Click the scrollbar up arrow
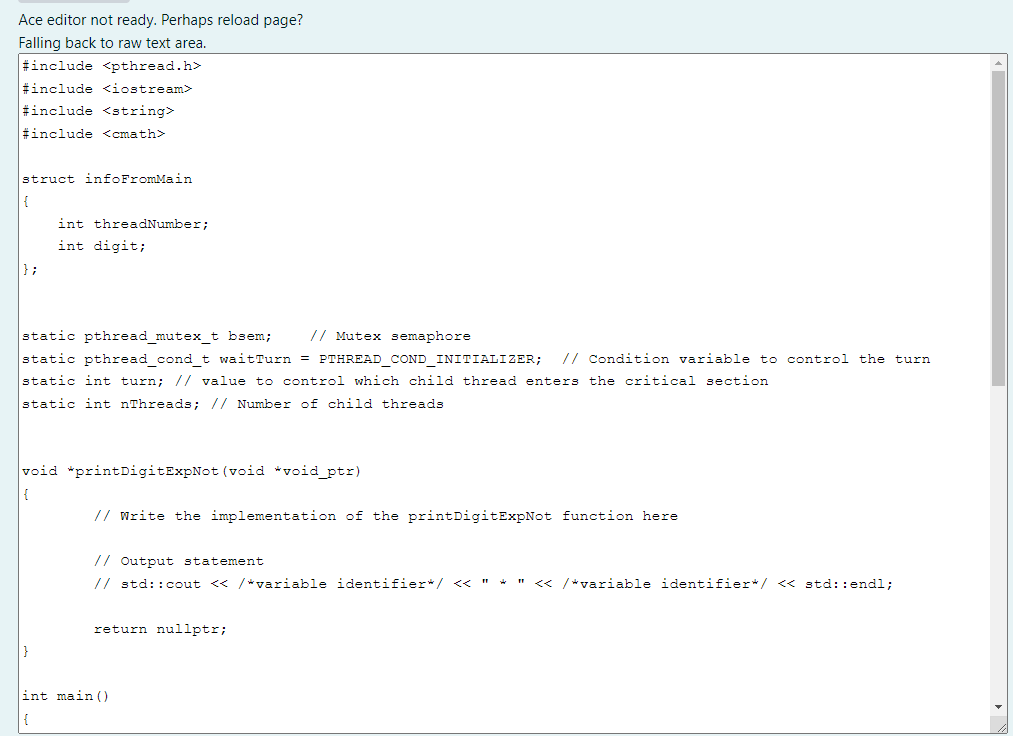Image resolution: width=1013 pixels, height=736 pixels. (998, 61)
